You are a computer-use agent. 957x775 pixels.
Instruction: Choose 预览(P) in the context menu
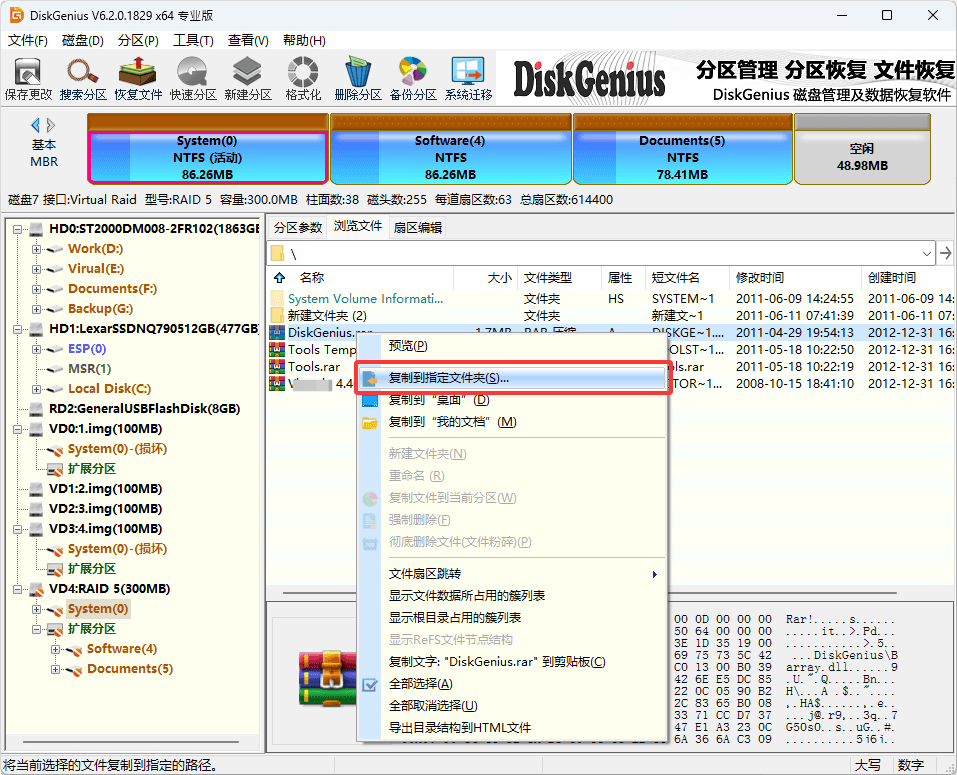pos(511,346)
